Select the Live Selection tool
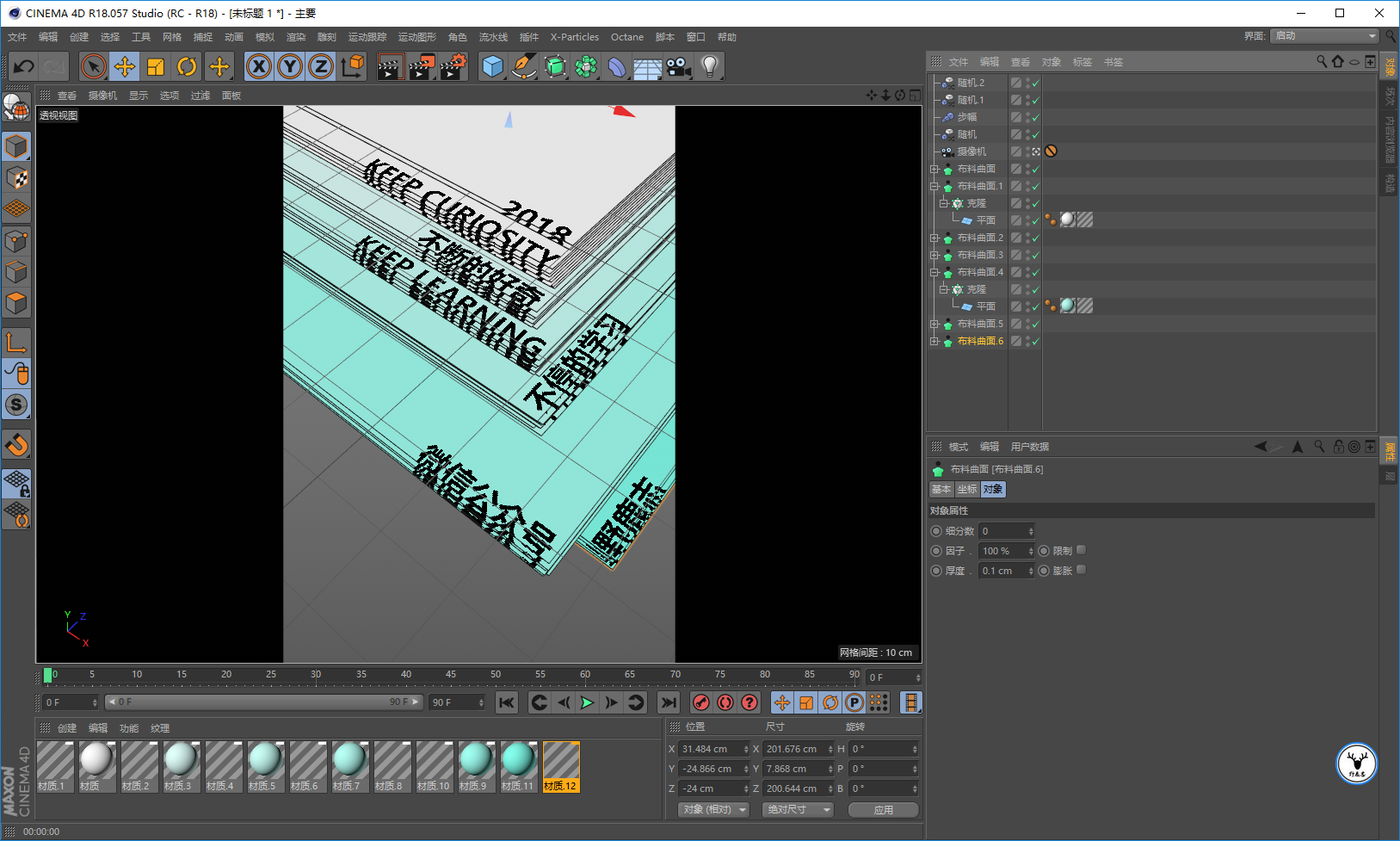This screenshot has width=1400, height=841. pos(94,66)
